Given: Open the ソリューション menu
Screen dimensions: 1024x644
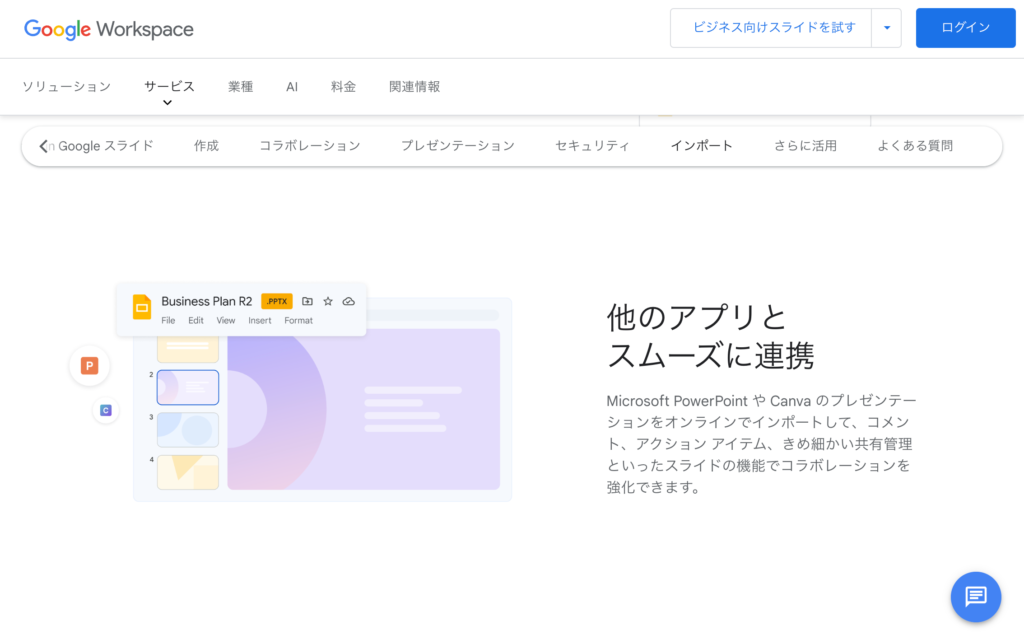Looking at the screenshot, I should click(x=67, y=87).
